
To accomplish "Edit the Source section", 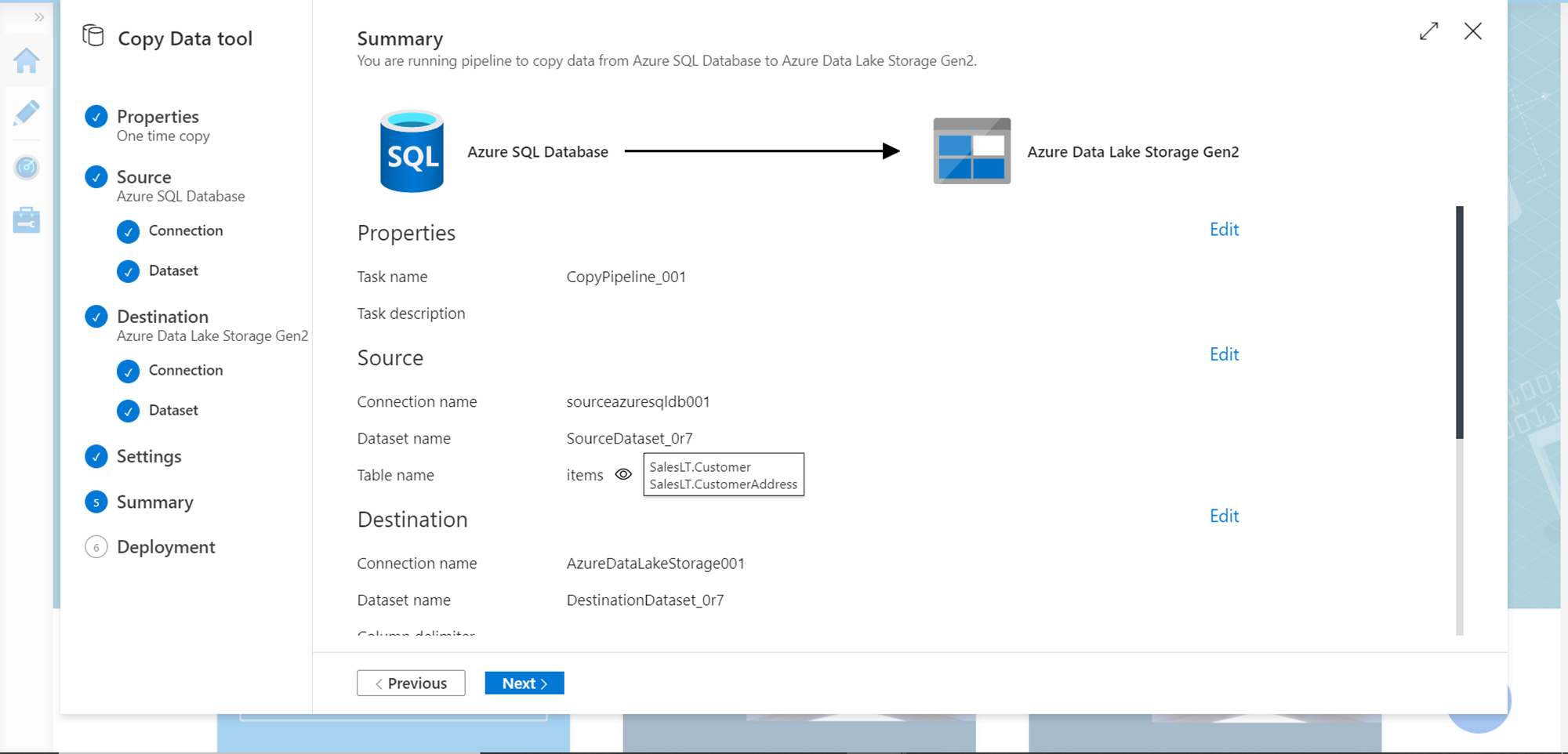I will (1224, 353).
